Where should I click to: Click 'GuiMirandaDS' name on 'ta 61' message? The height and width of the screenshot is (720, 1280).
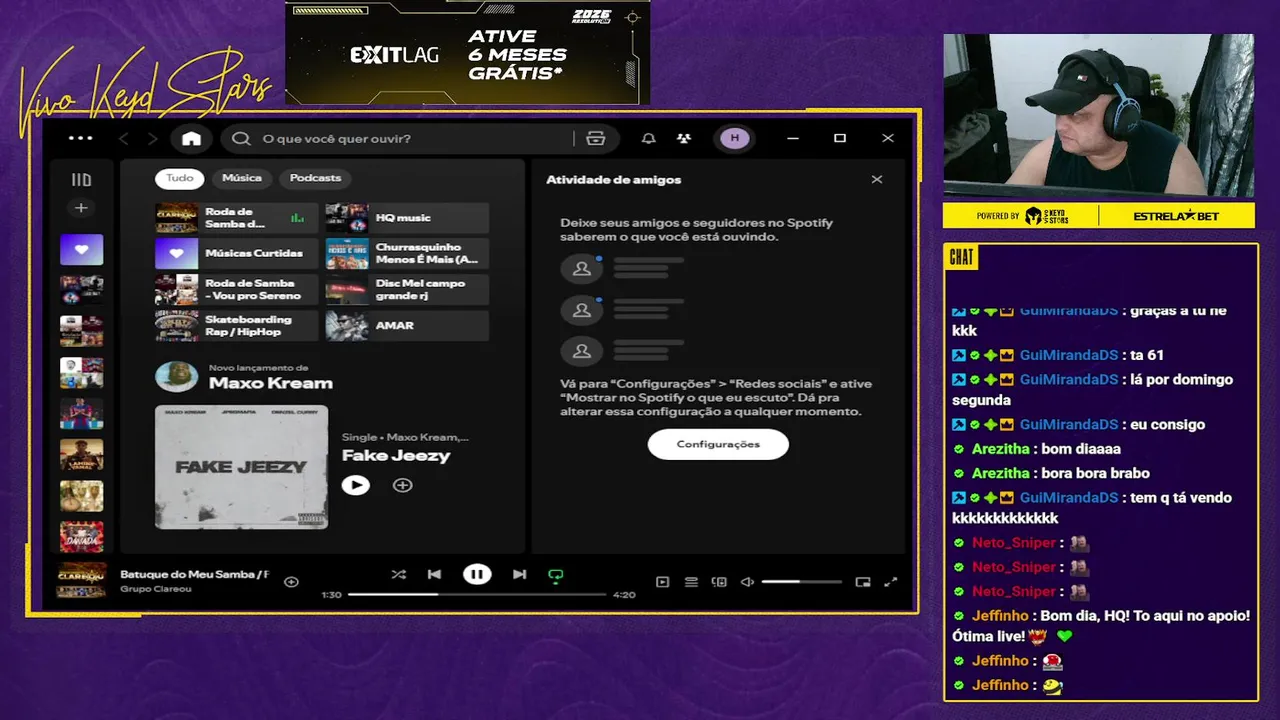[x=1069, y=355]
